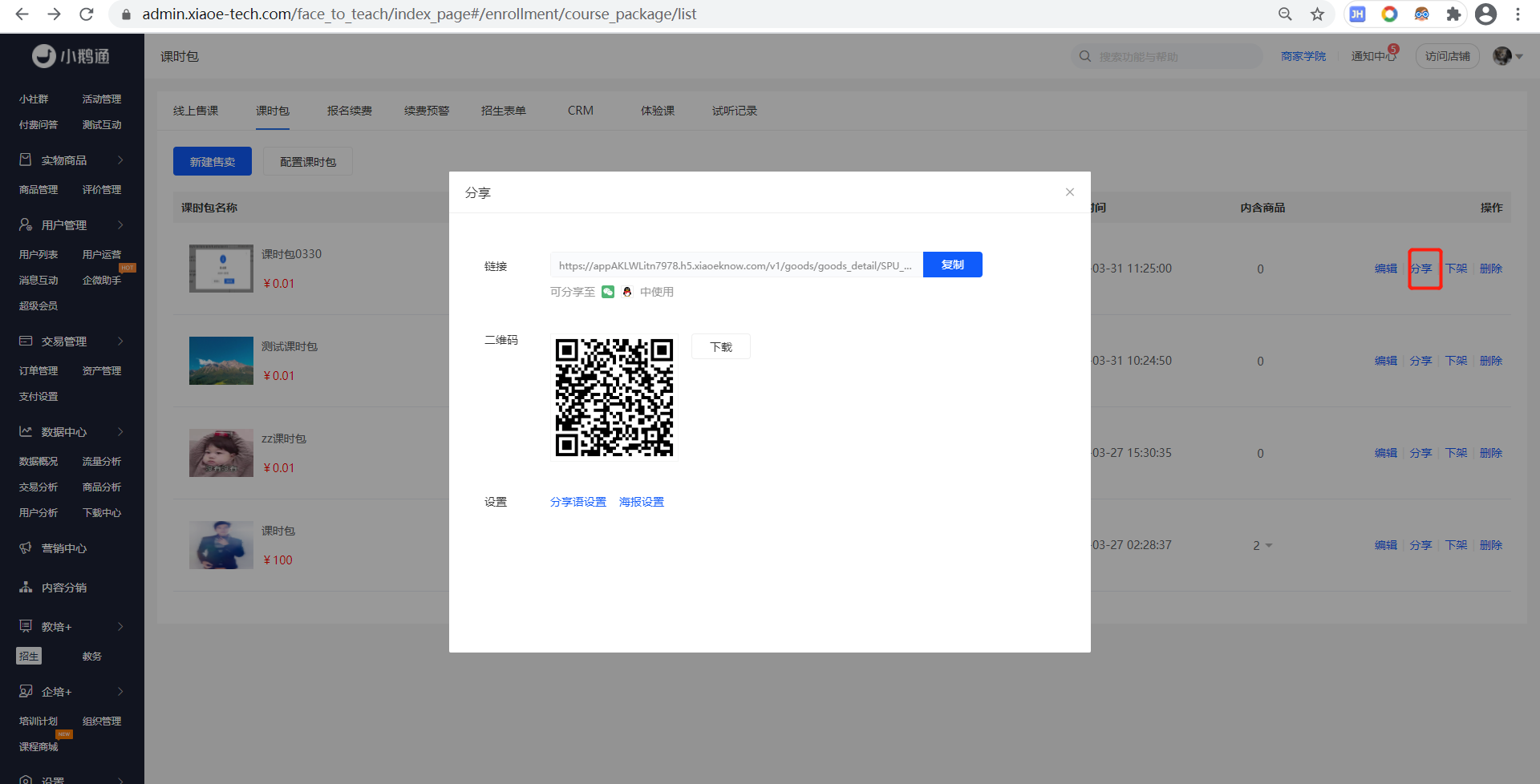Open 招生 in the sidebar

[29, 656]
